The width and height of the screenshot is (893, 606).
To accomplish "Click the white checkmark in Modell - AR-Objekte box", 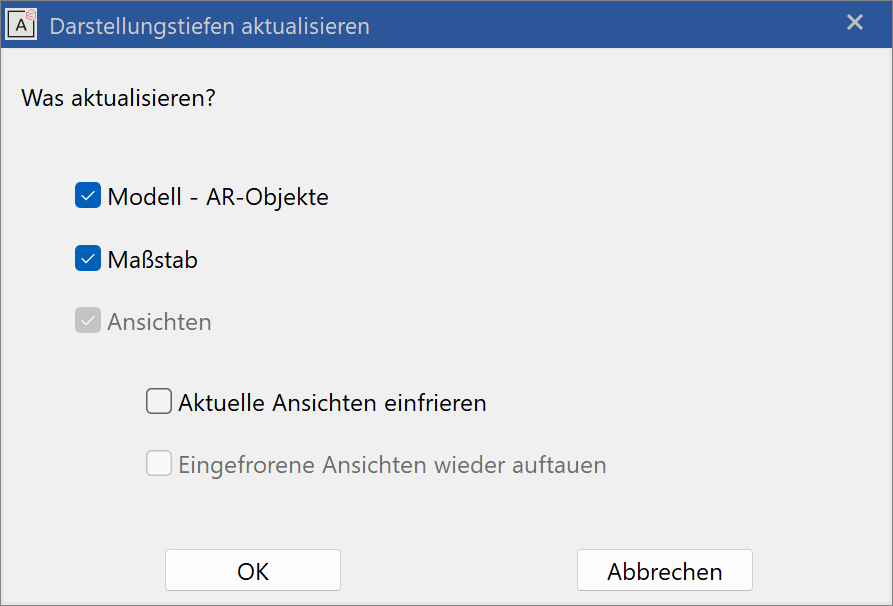I will (x=88, y=196).
